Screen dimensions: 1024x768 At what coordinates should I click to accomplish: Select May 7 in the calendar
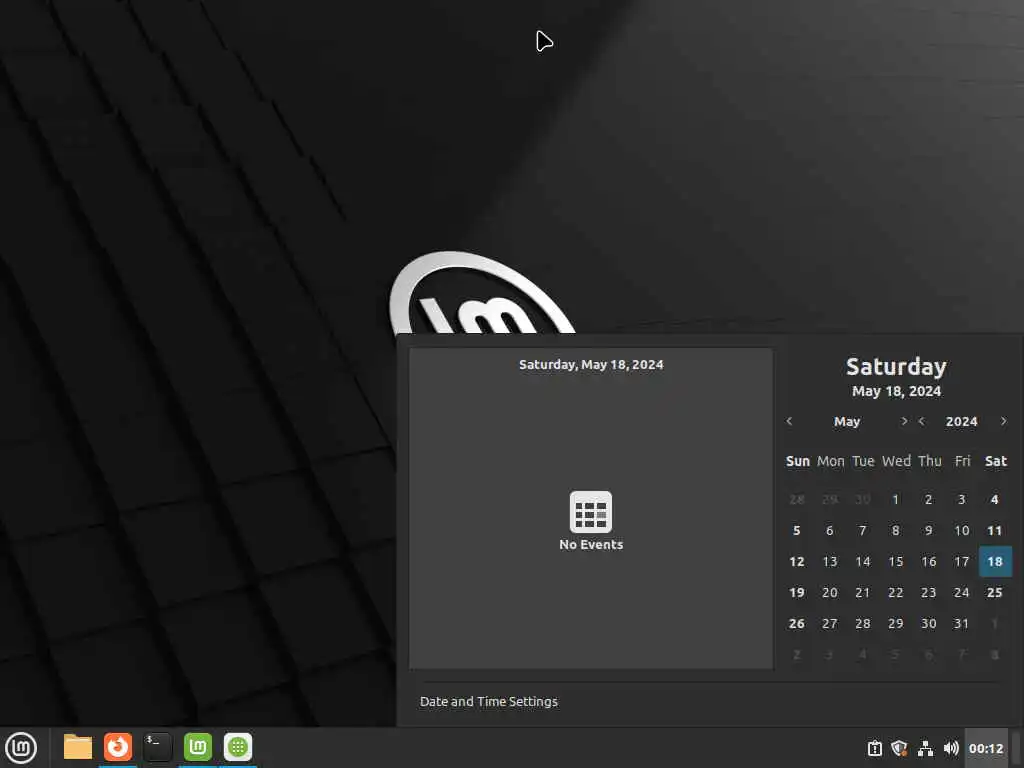click(863, 530)
